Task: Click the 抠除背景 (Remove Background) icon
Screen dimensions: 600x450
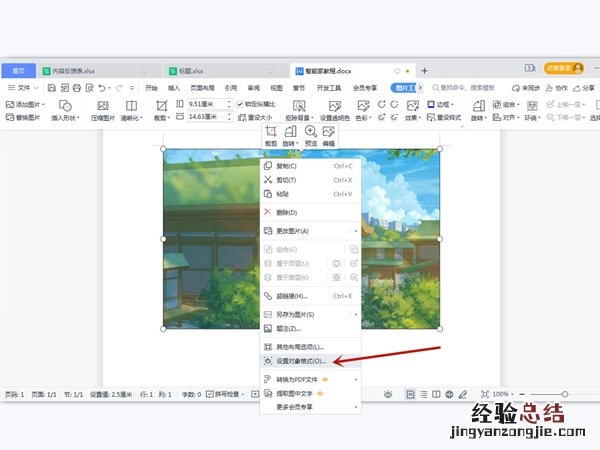Action: point(299,106)
